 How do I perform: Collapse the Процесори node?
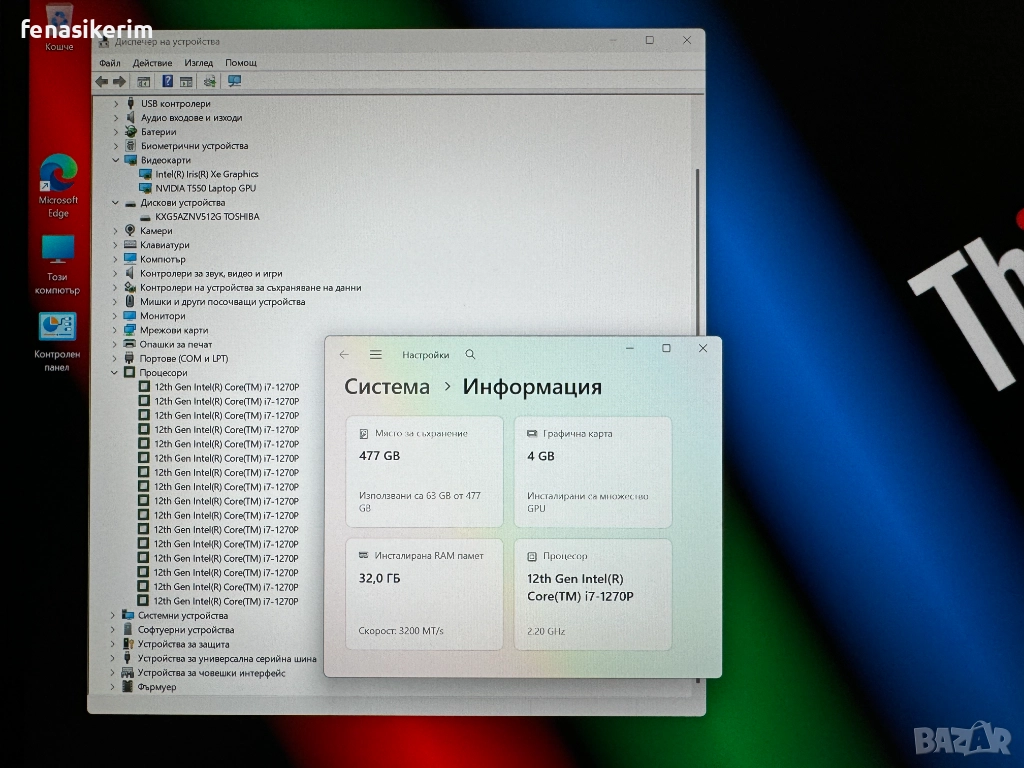(116, 373)
